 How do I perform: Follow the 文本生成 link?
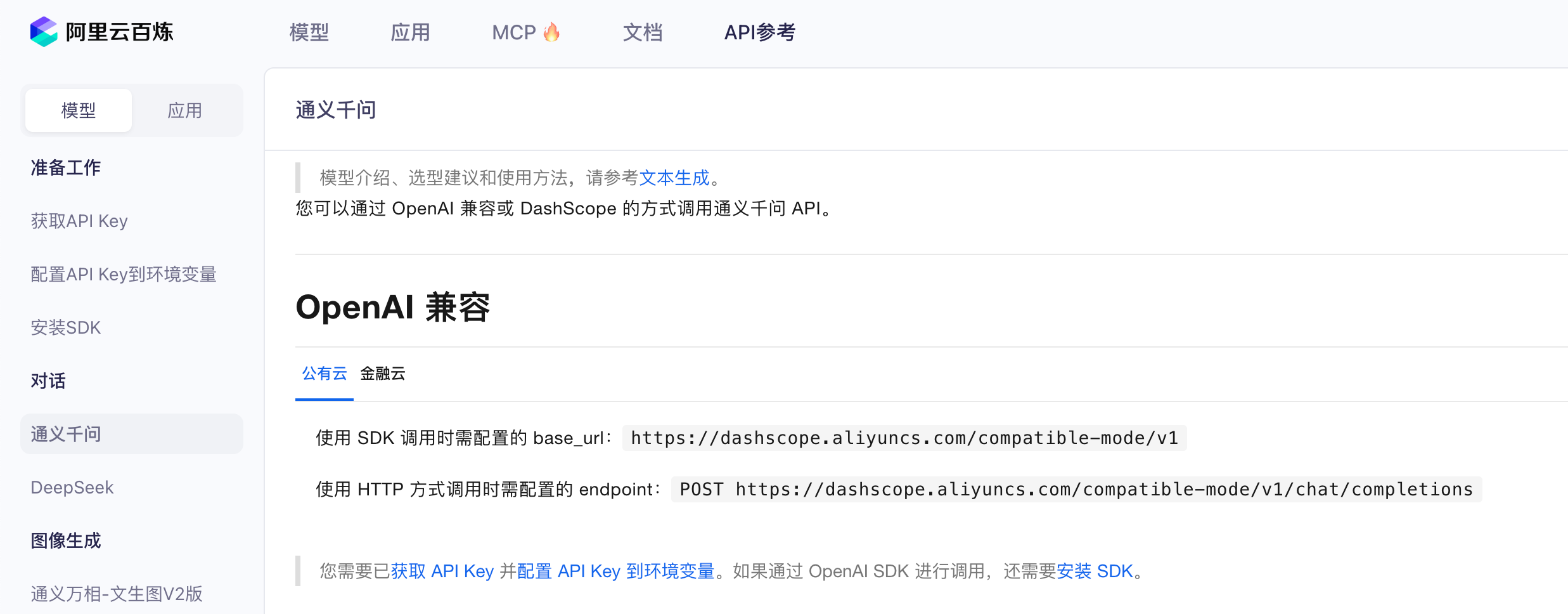click(674, 178)
